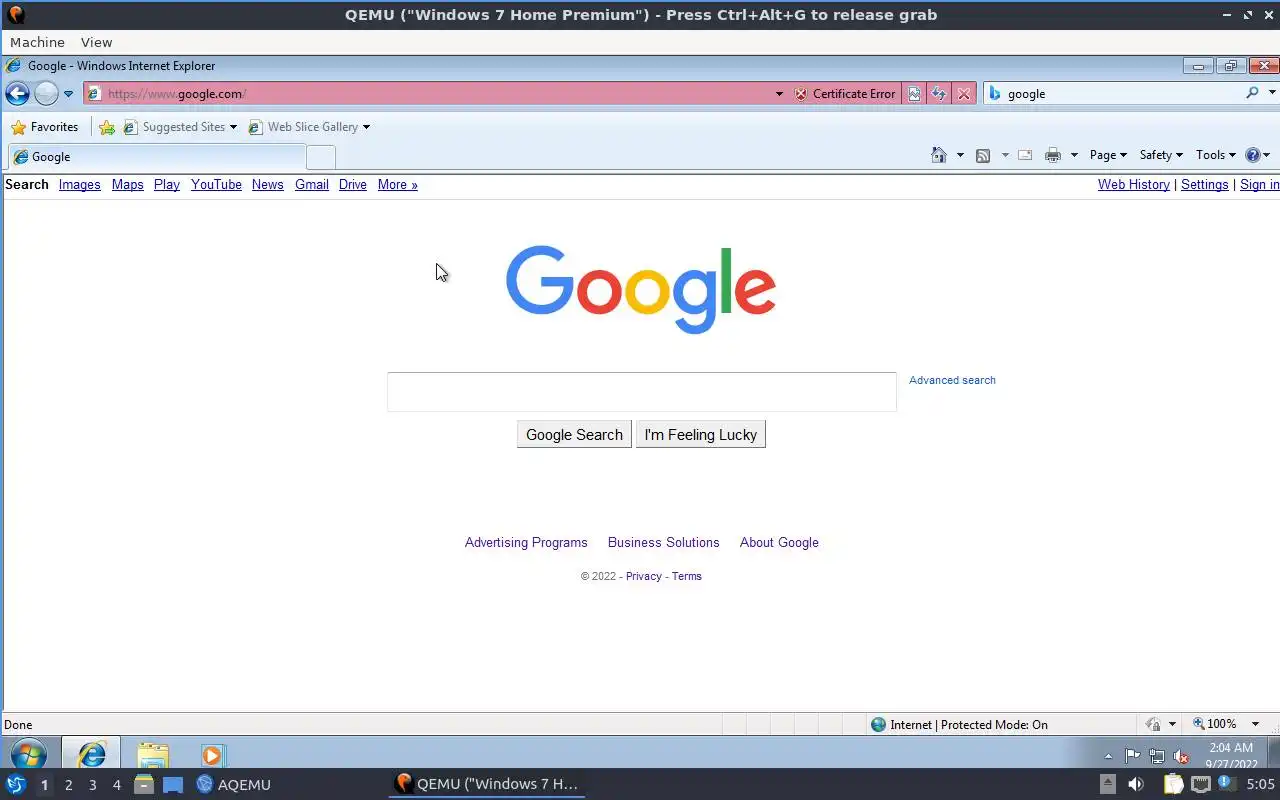Click the magnifier search icon in Bing box

[1252, 93]
